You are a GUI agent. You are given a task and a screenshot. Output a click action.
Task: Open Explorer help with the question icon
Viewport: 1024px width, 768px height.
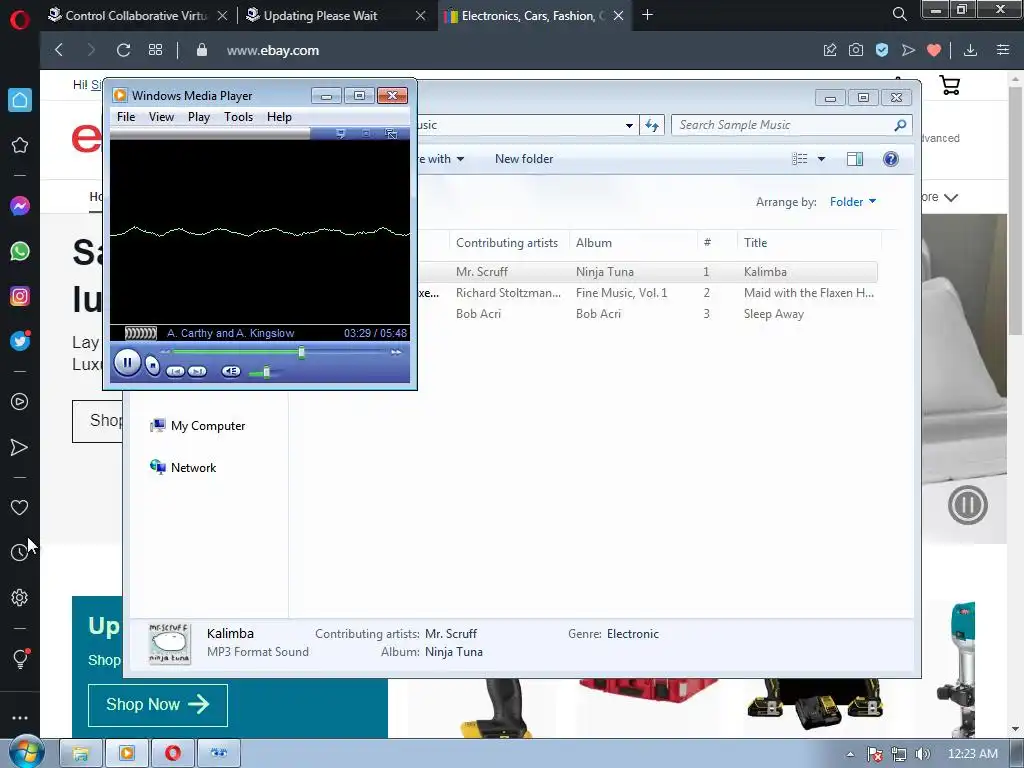point(891,159)
